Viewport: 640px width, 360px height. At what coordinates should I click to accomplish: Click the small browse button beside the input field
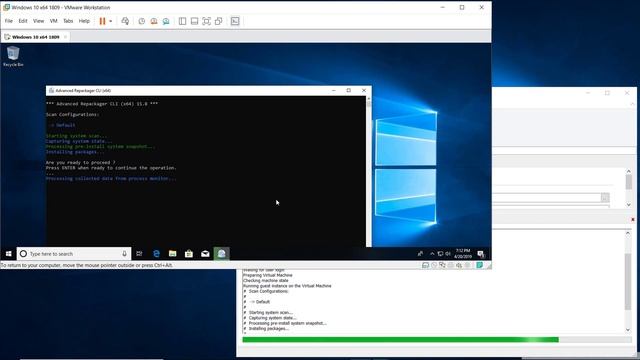pos(605,198)
